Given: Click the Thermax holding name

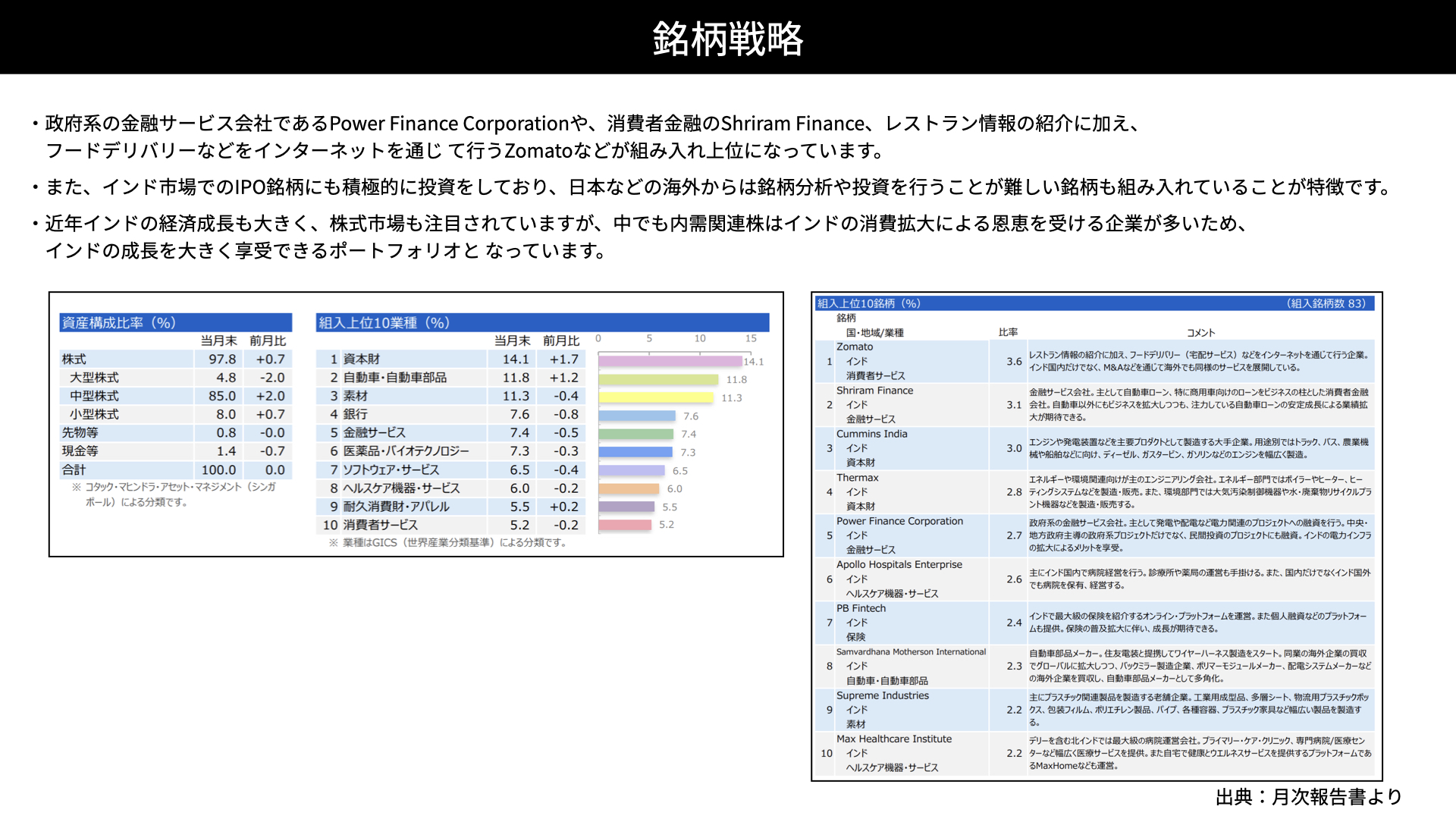Looking at the screenshot, I should pyautogui.click(x=857, y=478).
